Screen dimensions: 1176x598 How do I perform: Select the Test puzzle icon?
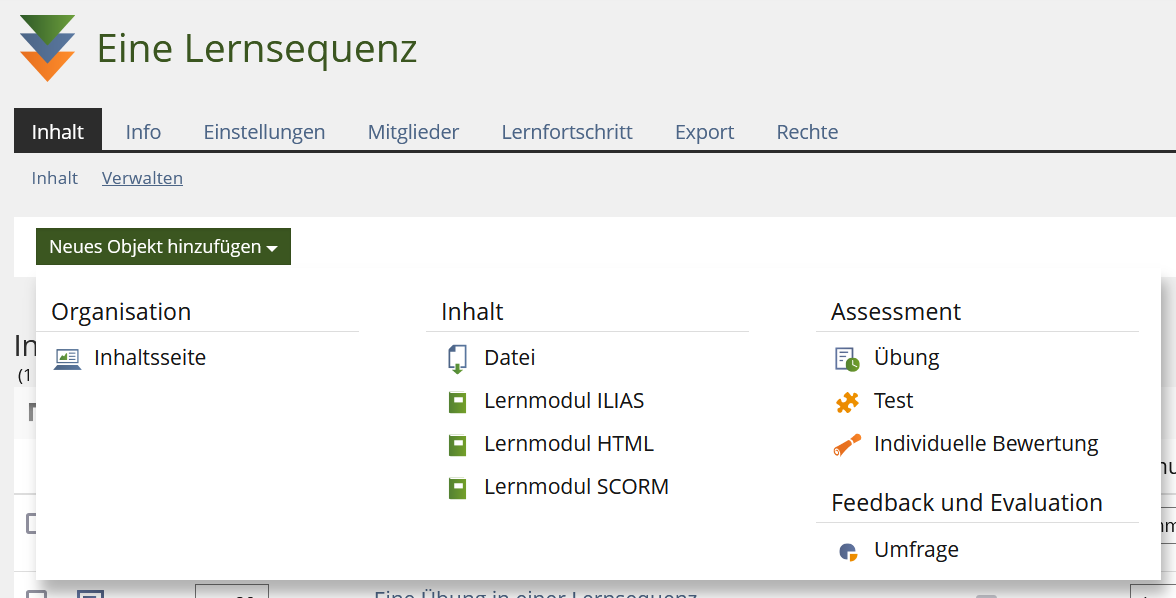[x=847, y=402]
